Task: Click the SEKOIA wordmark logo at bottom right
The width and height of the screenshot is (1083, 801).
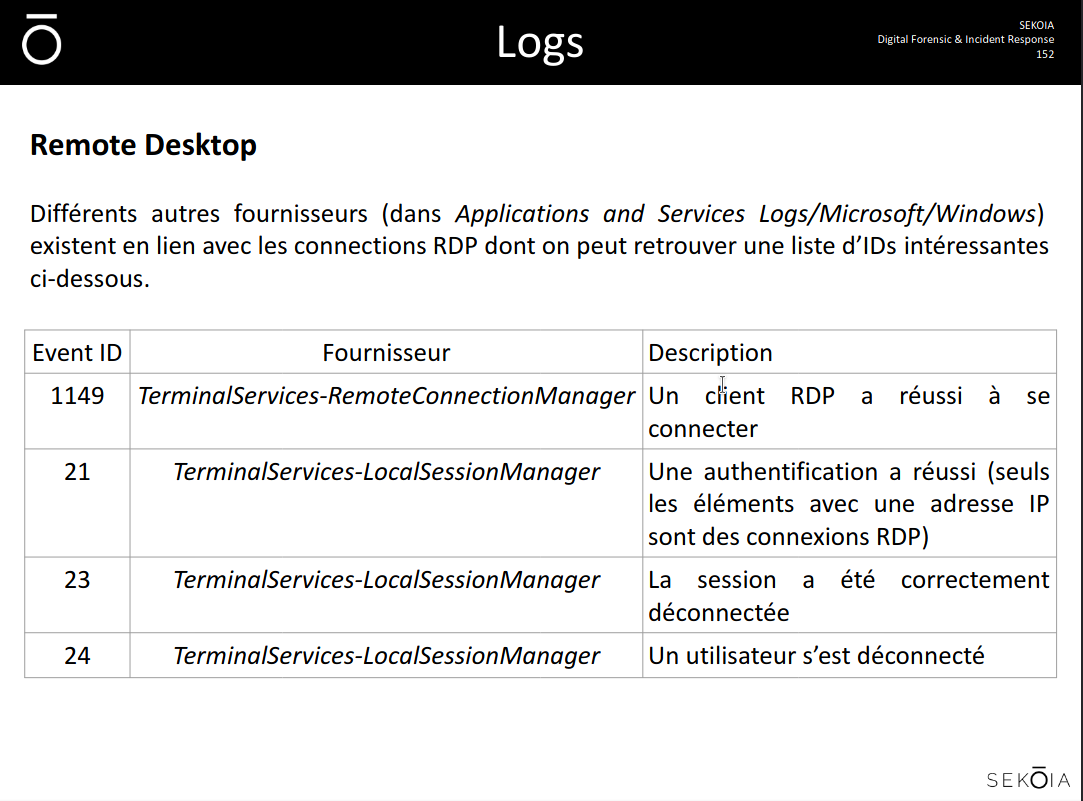Action: point(1028,779)
